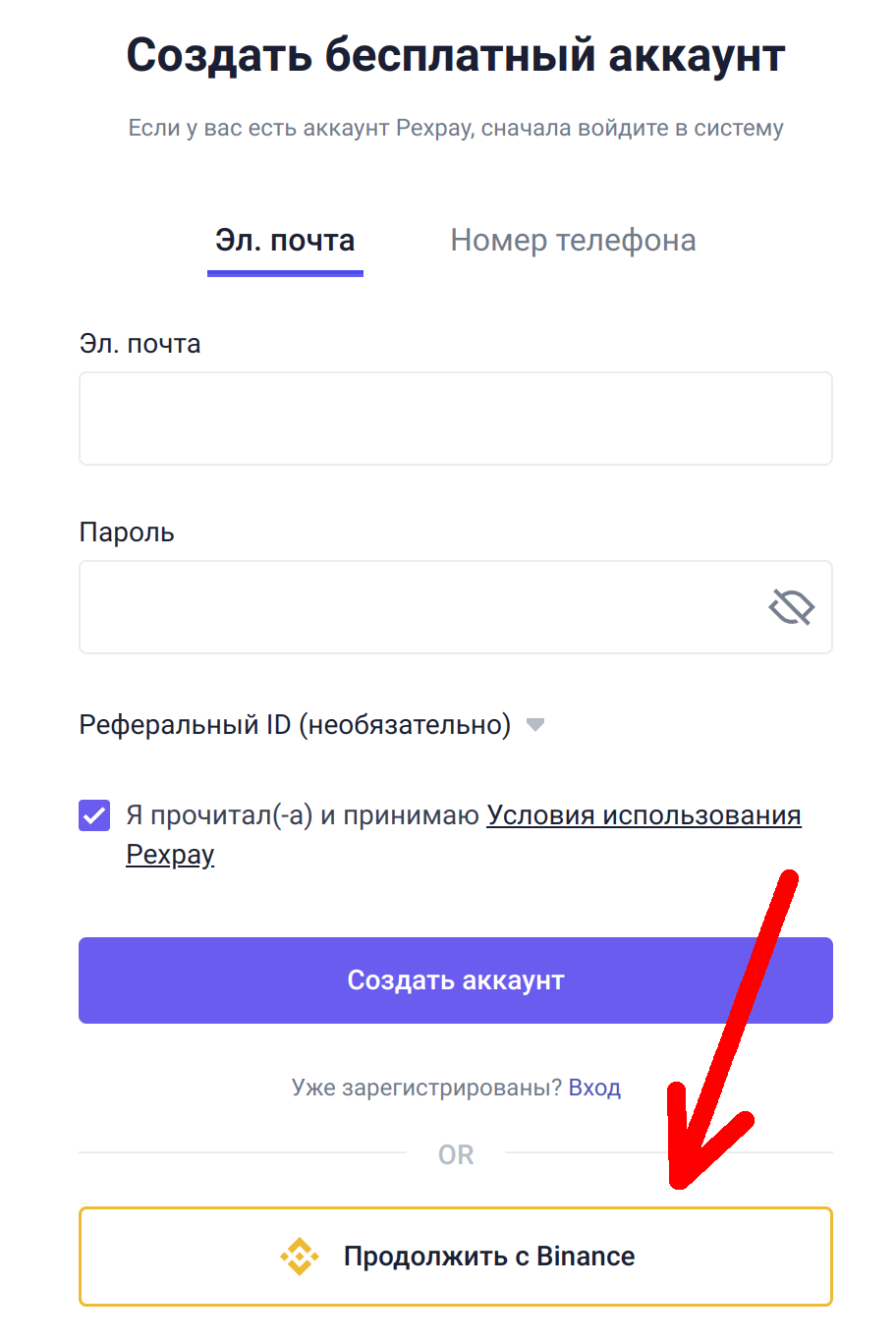Uncheck the terms acceptance checkbox
The image size is (896, 1342).
[94, 815]
